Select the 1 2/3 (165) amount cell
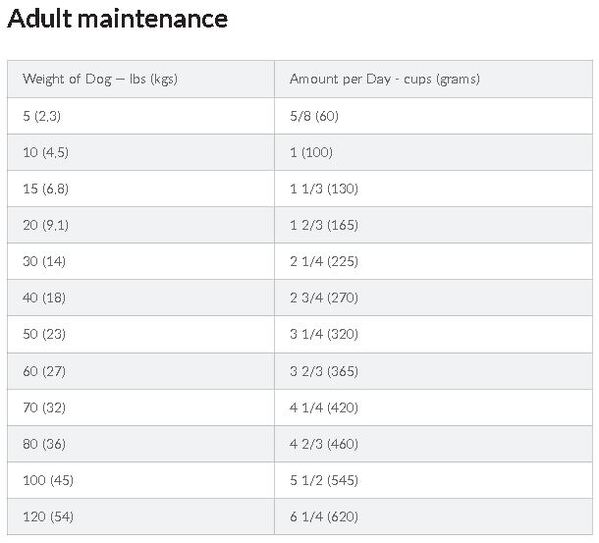The image size is (599, 543). [x=433, y=225]
